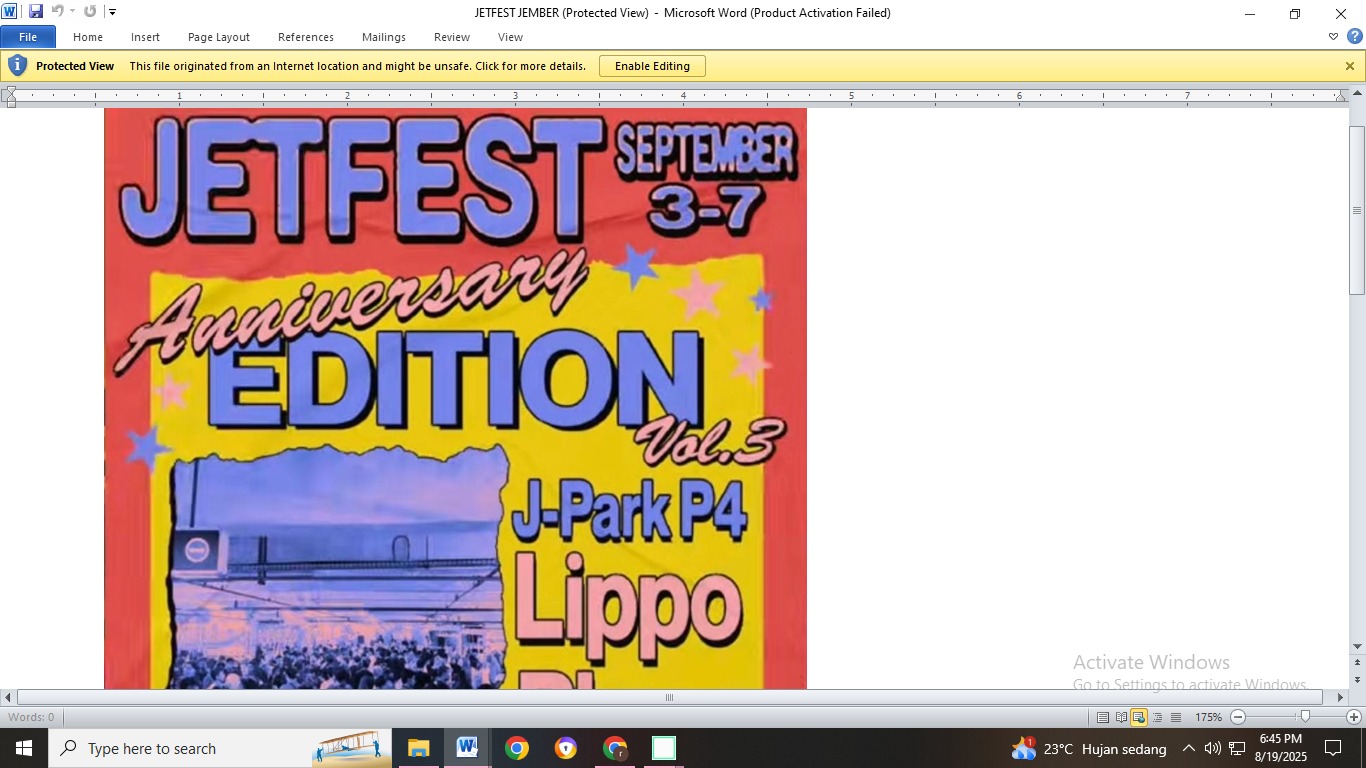Open the teal square app on taskbar
The image size is (1366, 768).
point(664,748)
